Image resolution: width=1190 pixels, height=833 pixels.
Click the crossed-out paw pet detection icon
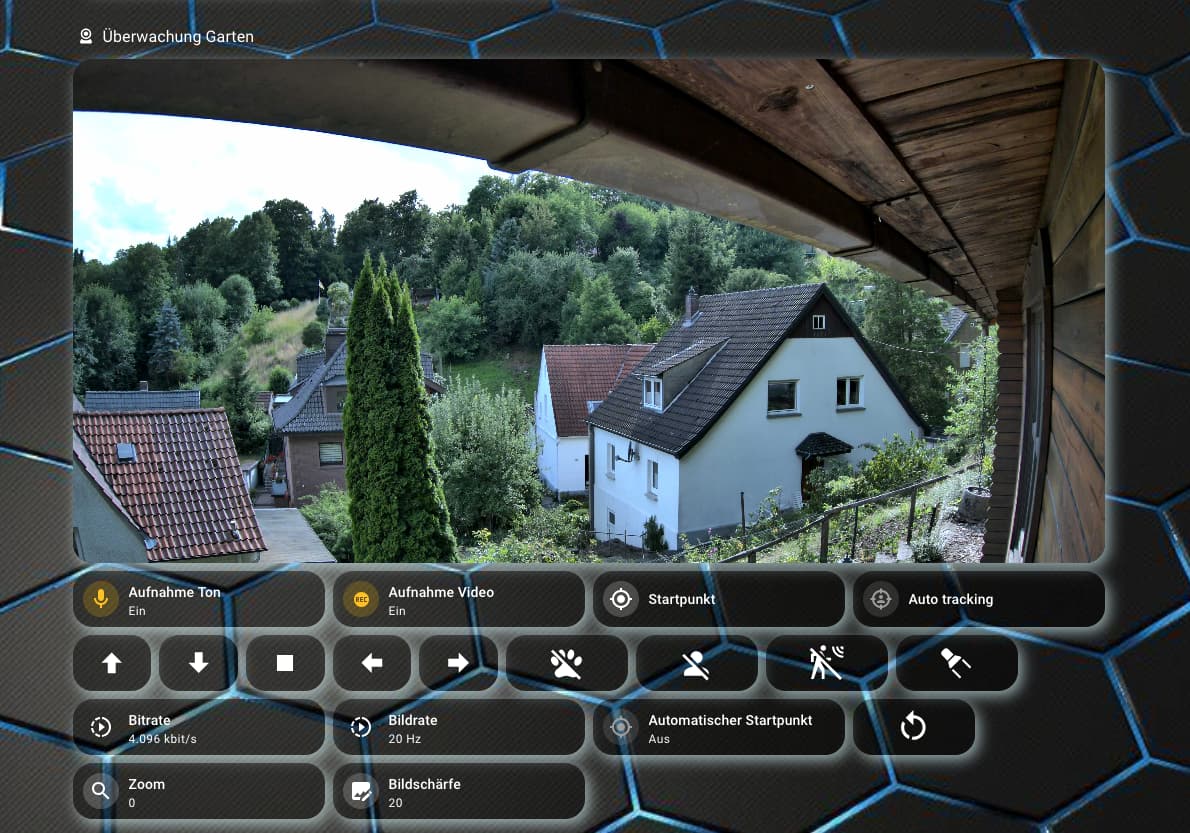(x=567, y=663)
